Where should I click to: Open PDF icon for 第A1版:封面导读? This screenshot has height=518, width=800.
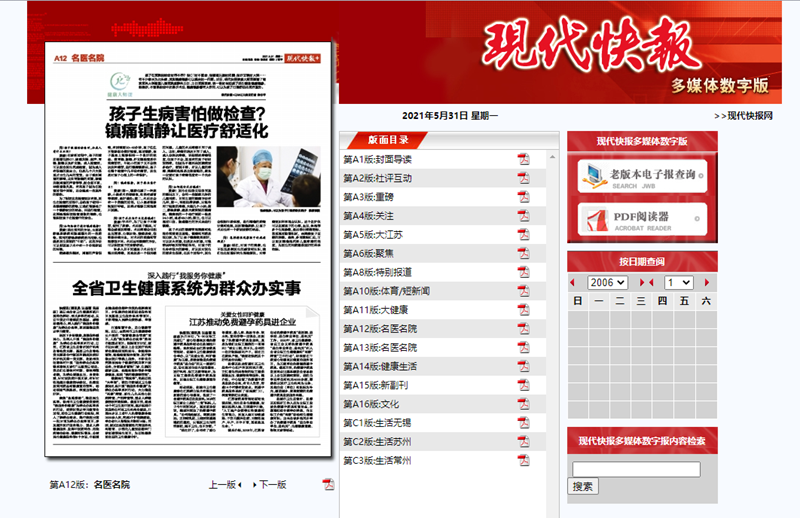coord(523,159)
